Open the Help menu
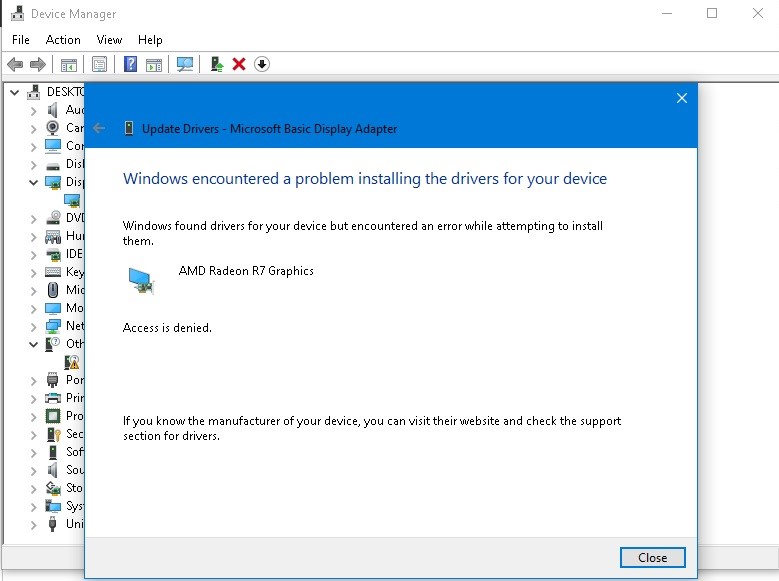Viewport: 779px width, 581px height. point(150,40)
